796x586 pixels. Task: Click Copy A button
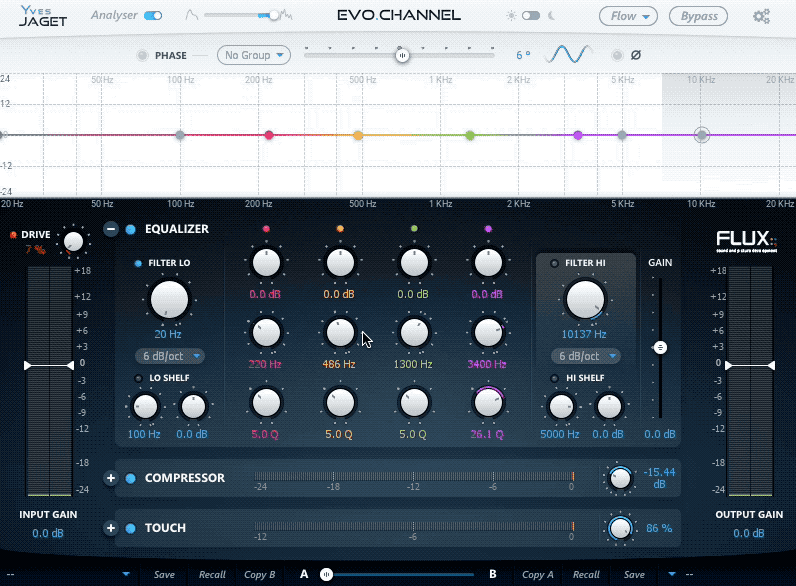(x=538, y=574)
